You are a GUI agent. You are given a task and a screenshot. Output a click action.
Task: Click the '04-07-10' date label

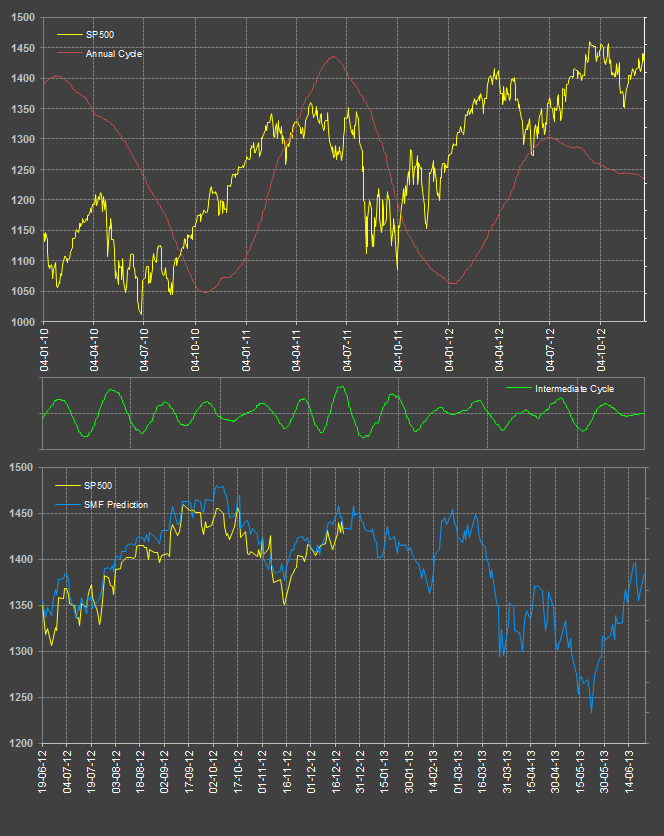[144, 350]
